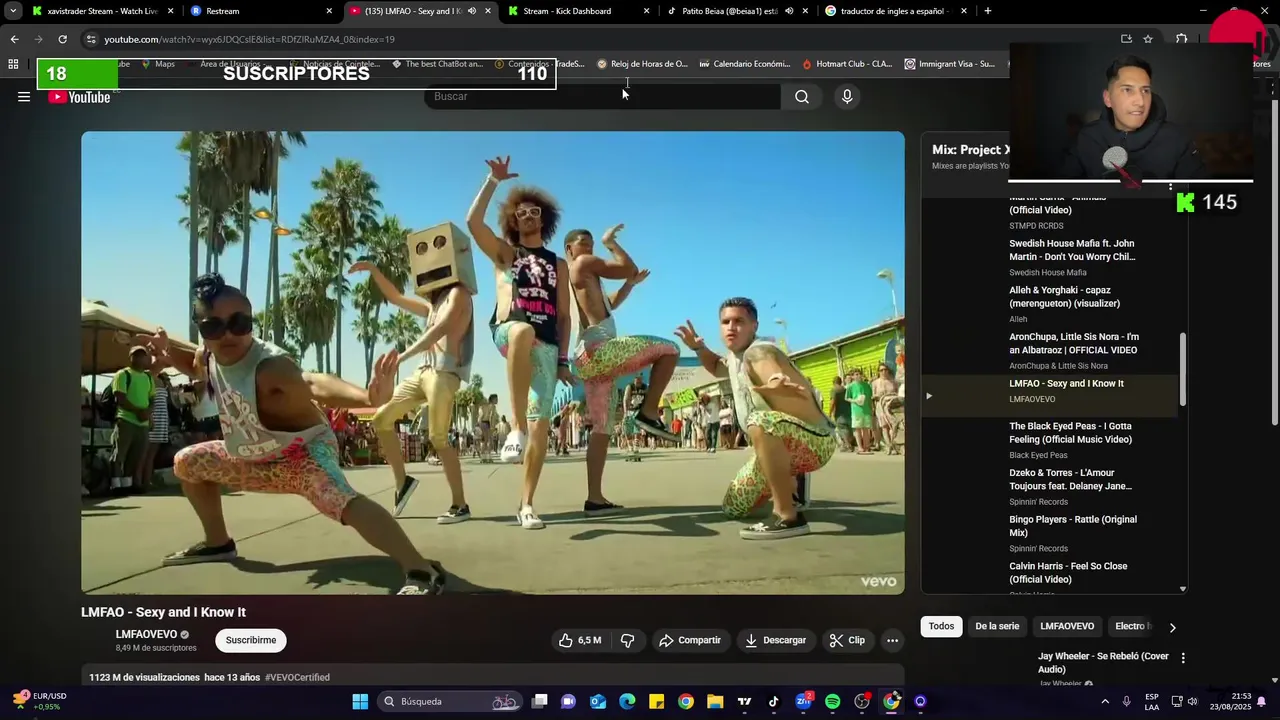The image size is (1280, 720).
Task: Dislike the video with thumbs down
Action: 628,640
